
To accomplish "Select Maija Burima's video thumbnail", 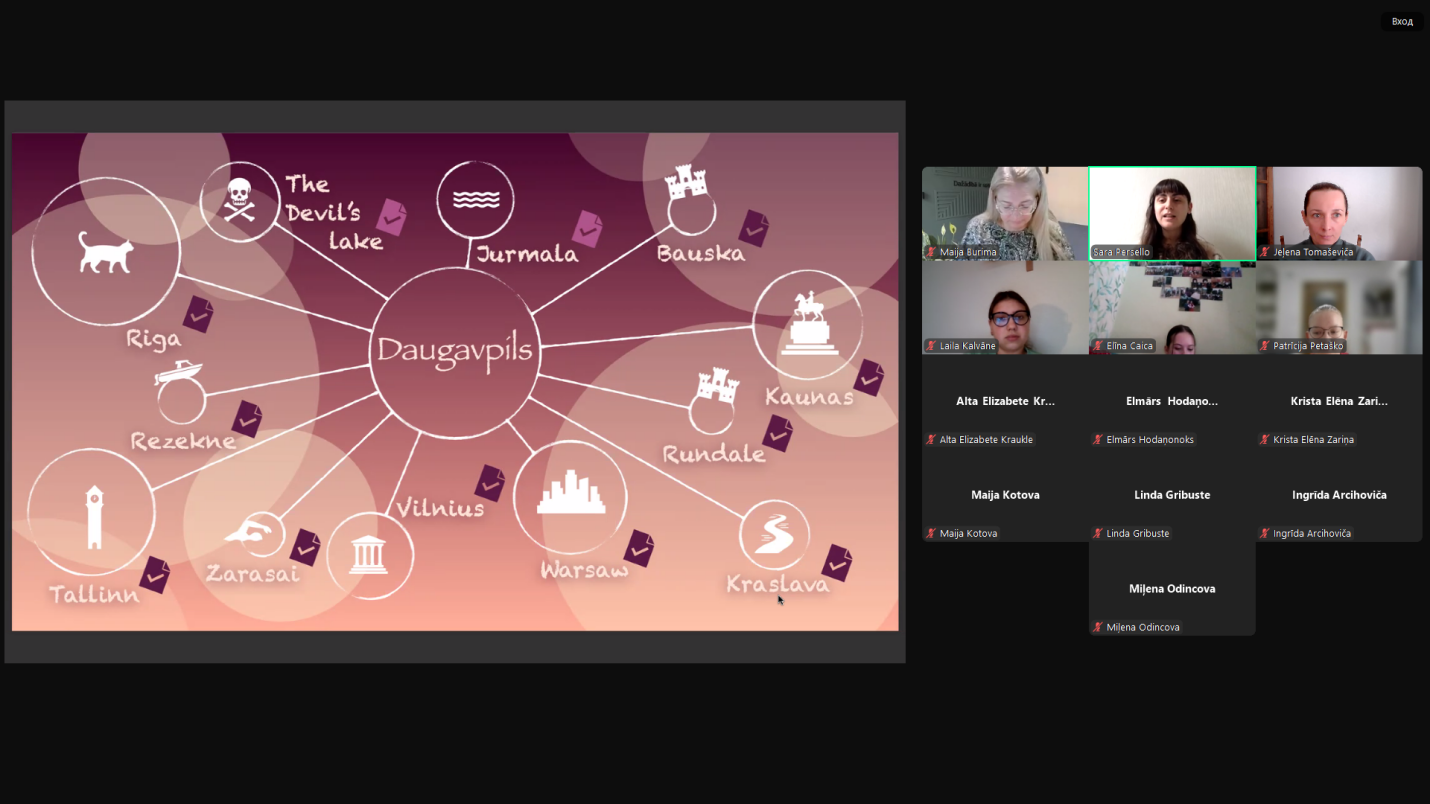I will pos(1004,213).
